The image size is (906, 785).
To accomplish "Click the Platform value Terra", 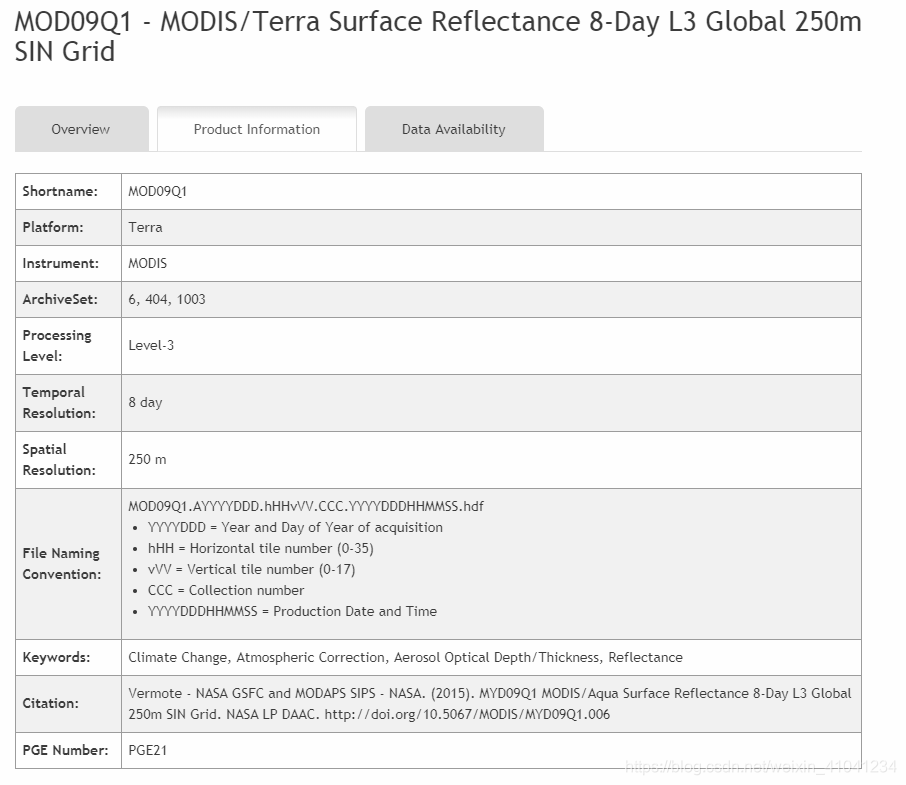I will tap(145, 228).
